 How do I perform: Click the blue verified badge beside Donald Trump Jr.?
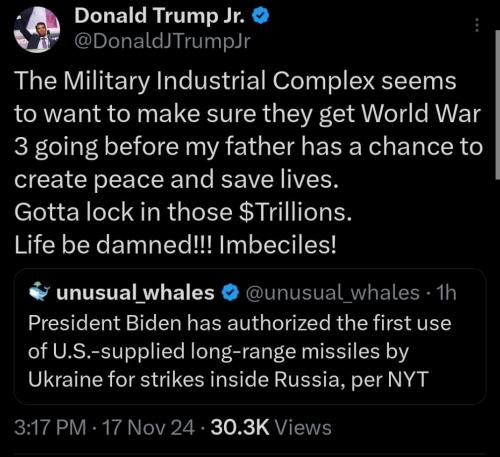[260, 16]
